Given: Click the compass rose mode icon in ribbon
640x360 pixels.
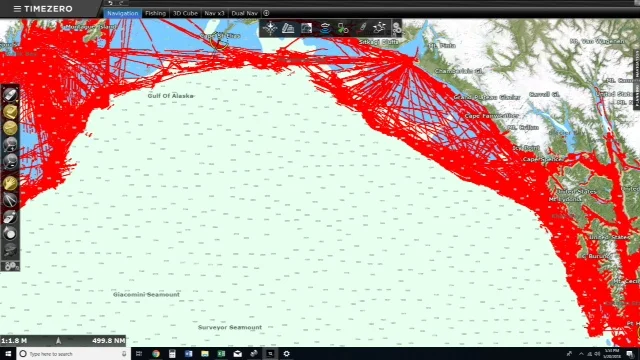Looking at the screenshot, I should pos(270,28).
